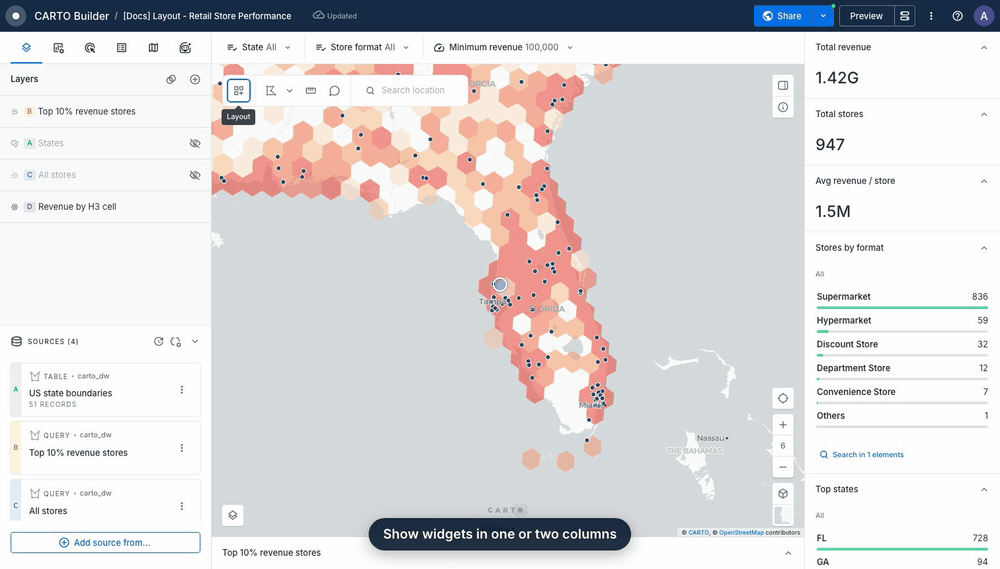Open the Widgets tab icon
Image resolution: width=1000 pixels, height=569 pixels.
point(58,48)
